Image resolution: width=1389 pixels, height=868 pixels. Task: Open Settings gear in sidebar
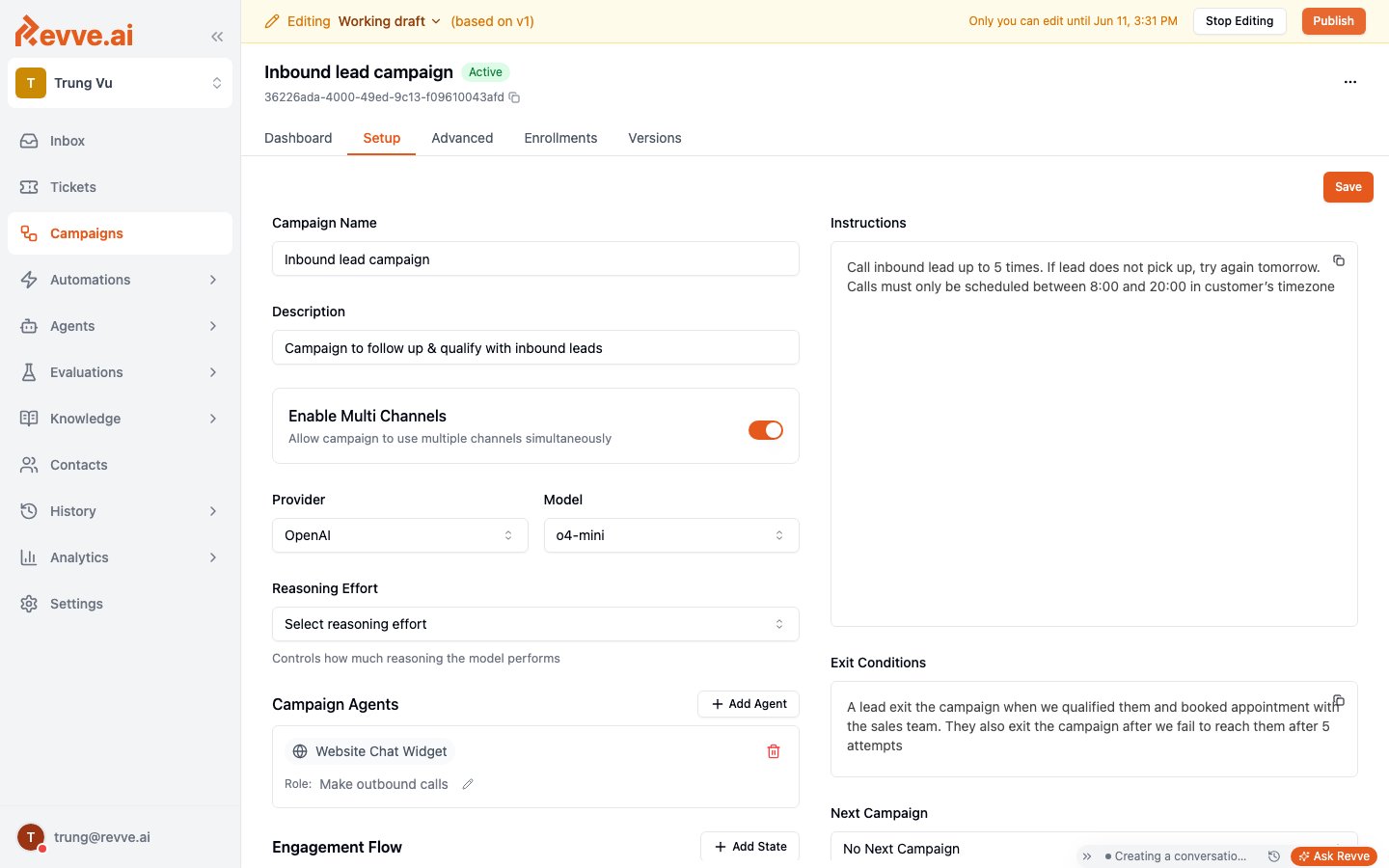120,604
